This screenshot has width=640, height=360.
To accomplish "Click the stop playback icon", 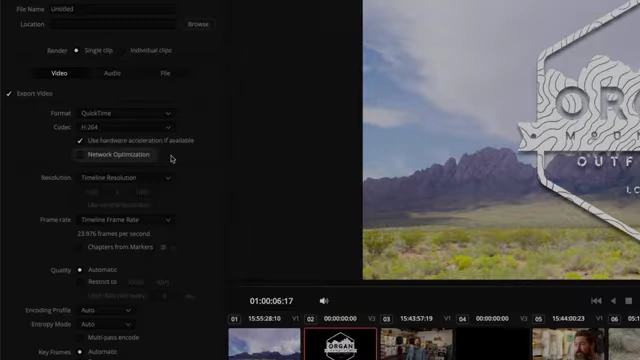I will click(629, 301).
